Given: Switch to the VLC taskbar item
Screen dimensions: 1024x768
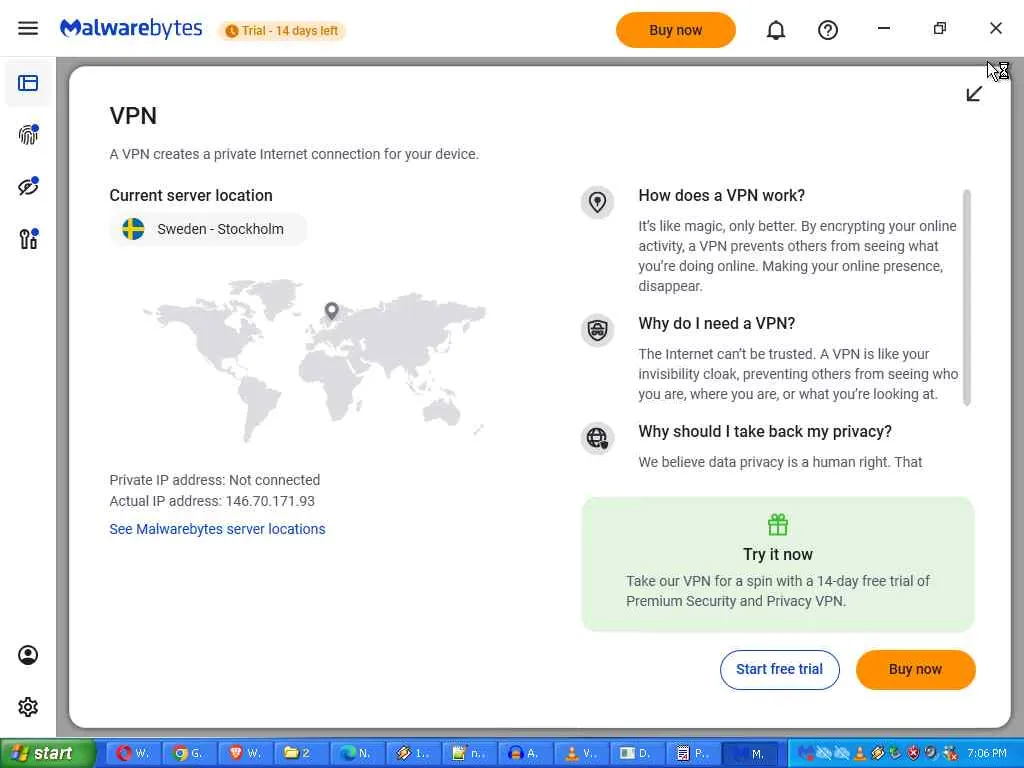Looking at the screenshot, I should [582, 754].
